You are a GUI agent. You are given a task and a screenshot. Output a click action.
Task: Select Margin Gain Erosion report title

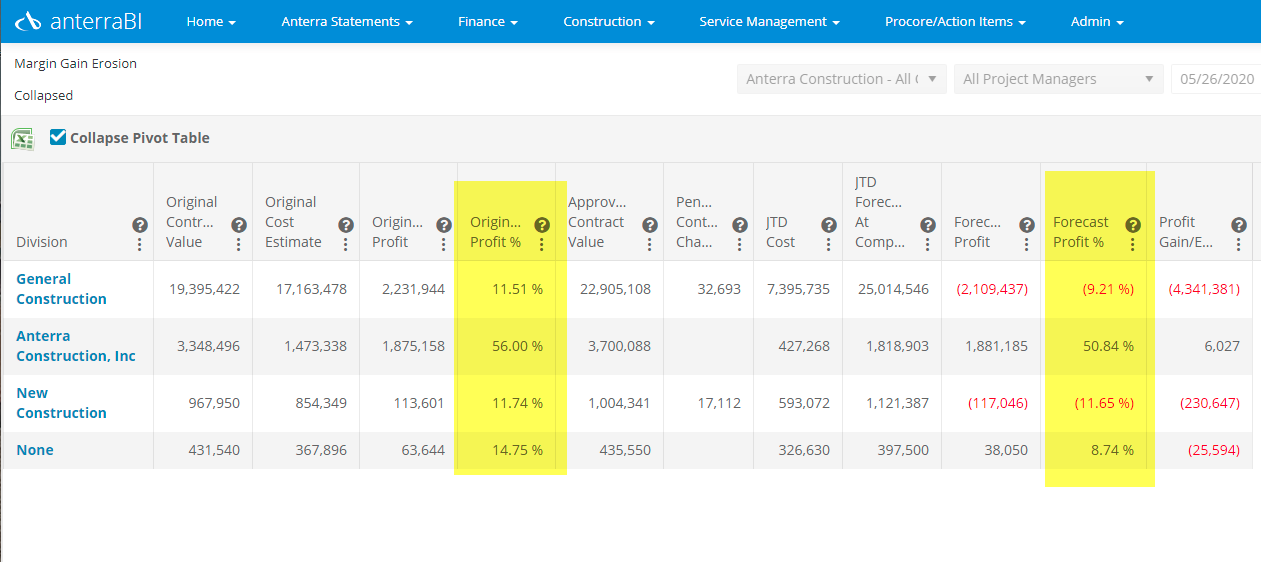(x=75, y=63)
